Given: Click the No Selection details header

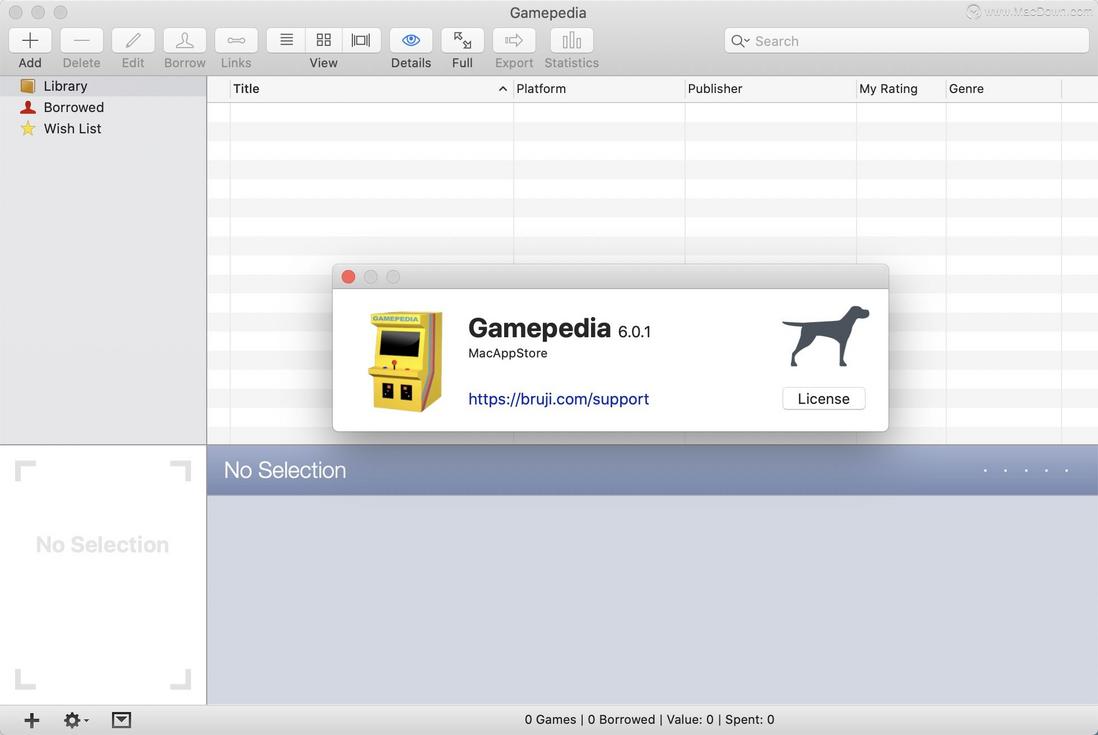Looking at the screenshot, I should [x=285, y=470].
